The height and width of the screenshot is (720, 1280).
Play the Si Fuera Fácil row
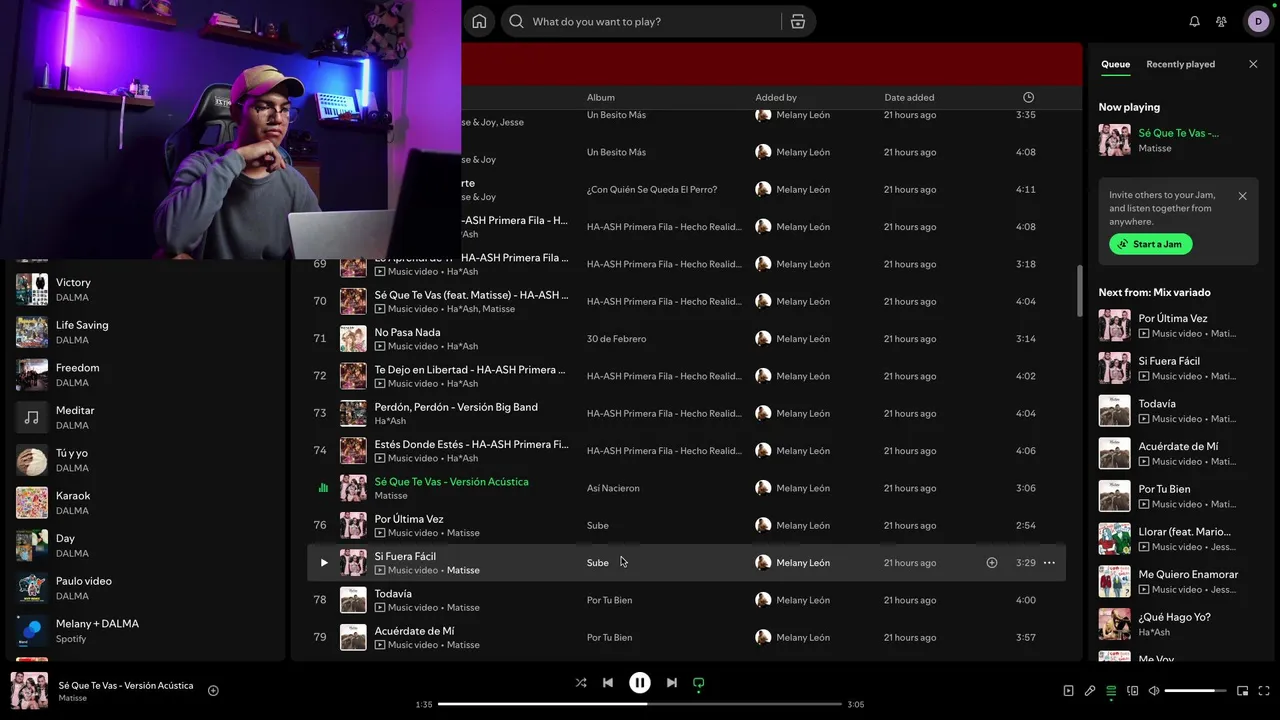pos(324,563)
